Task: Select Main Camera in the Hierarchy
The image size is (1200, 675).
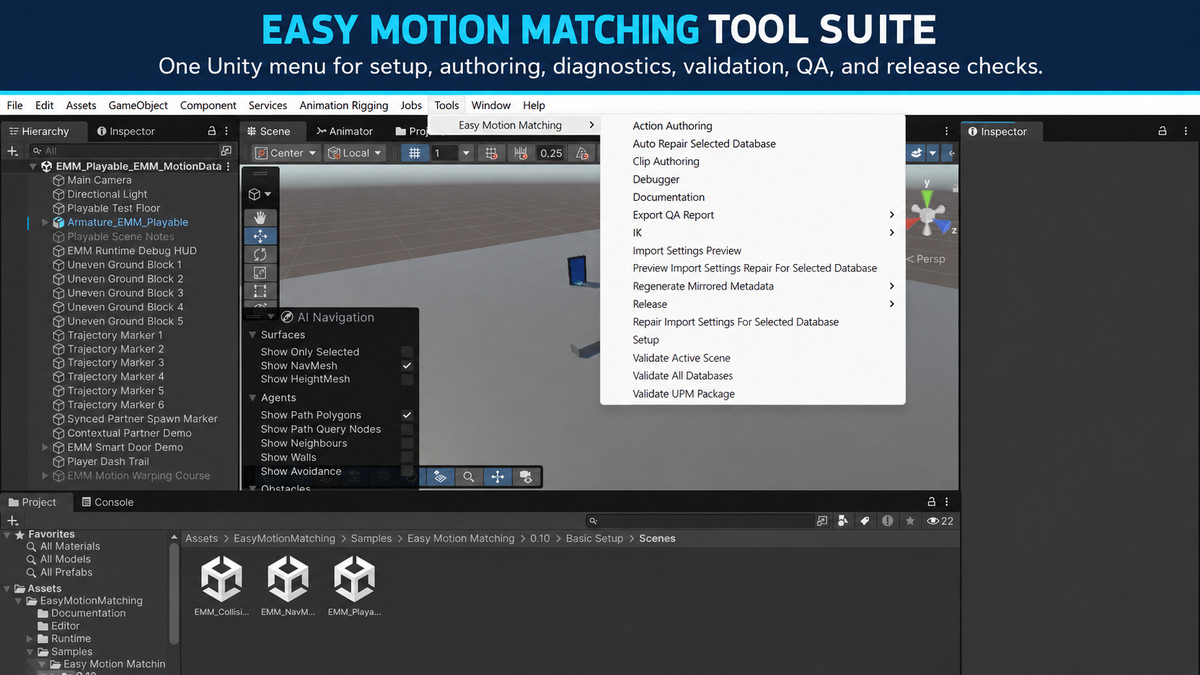Action: click(99, 180)
